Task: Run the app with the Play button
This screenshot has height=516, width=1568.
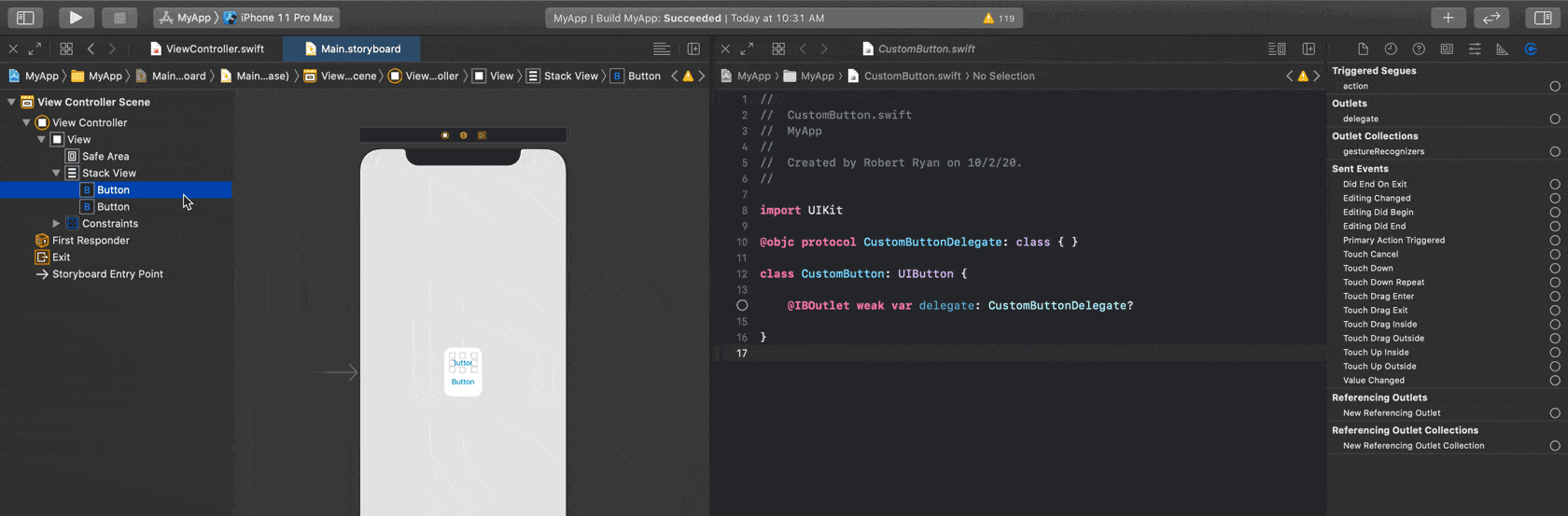Action: coord(76,18)
